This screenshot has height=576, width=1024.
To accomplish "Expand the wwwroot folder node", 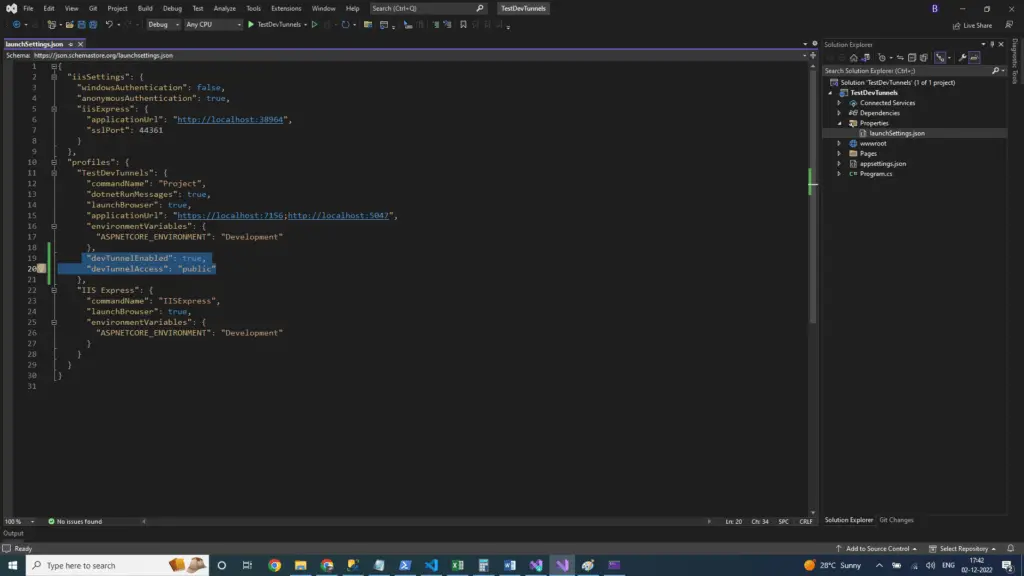I will point(839,144).
